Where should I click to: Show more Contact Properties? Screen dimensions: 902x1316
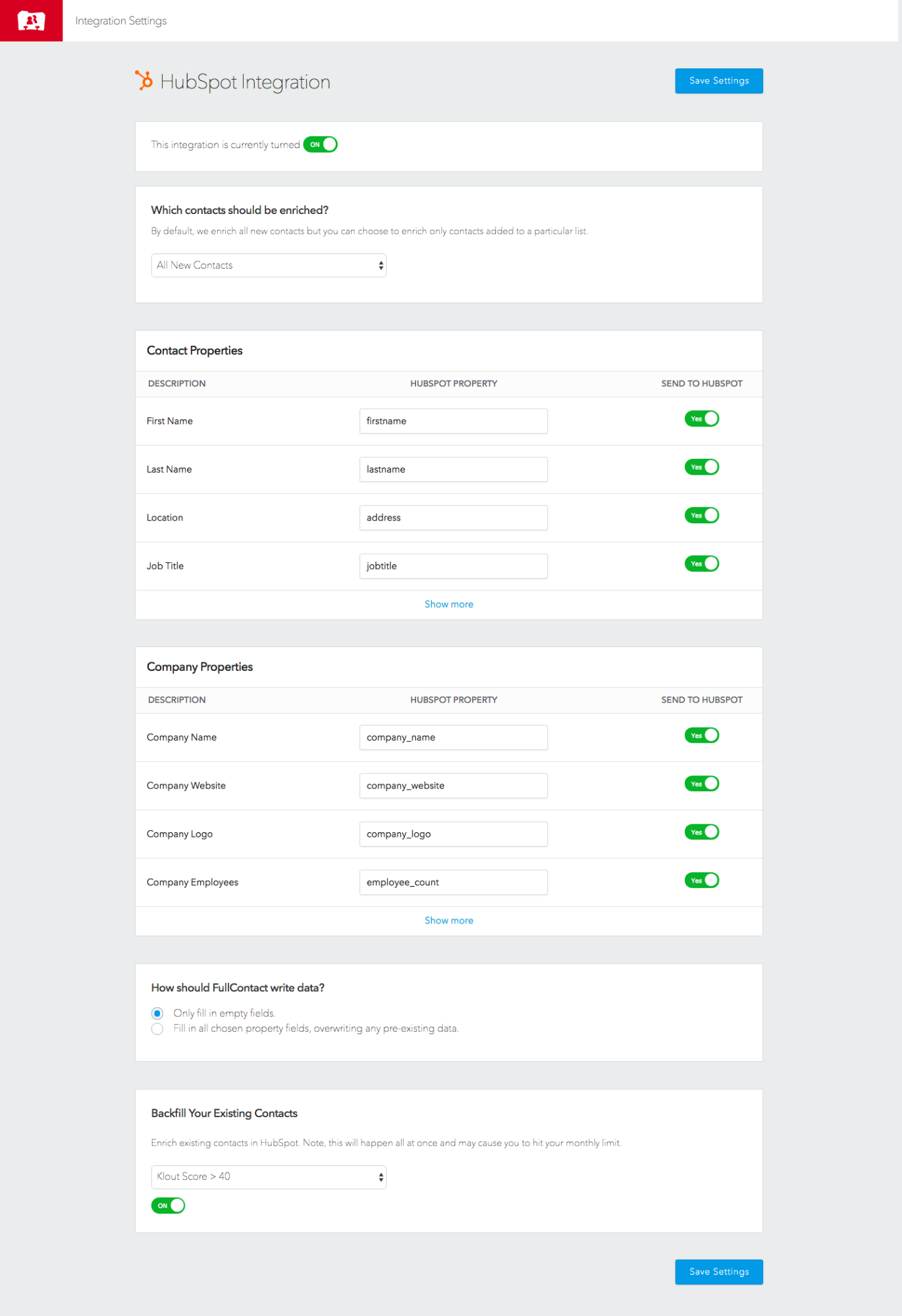[449, 604]
